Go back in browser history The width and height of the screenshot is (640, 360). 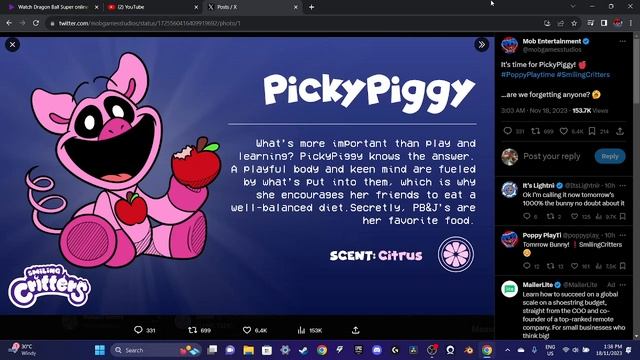pyautogui.click(x=9, y=23)
